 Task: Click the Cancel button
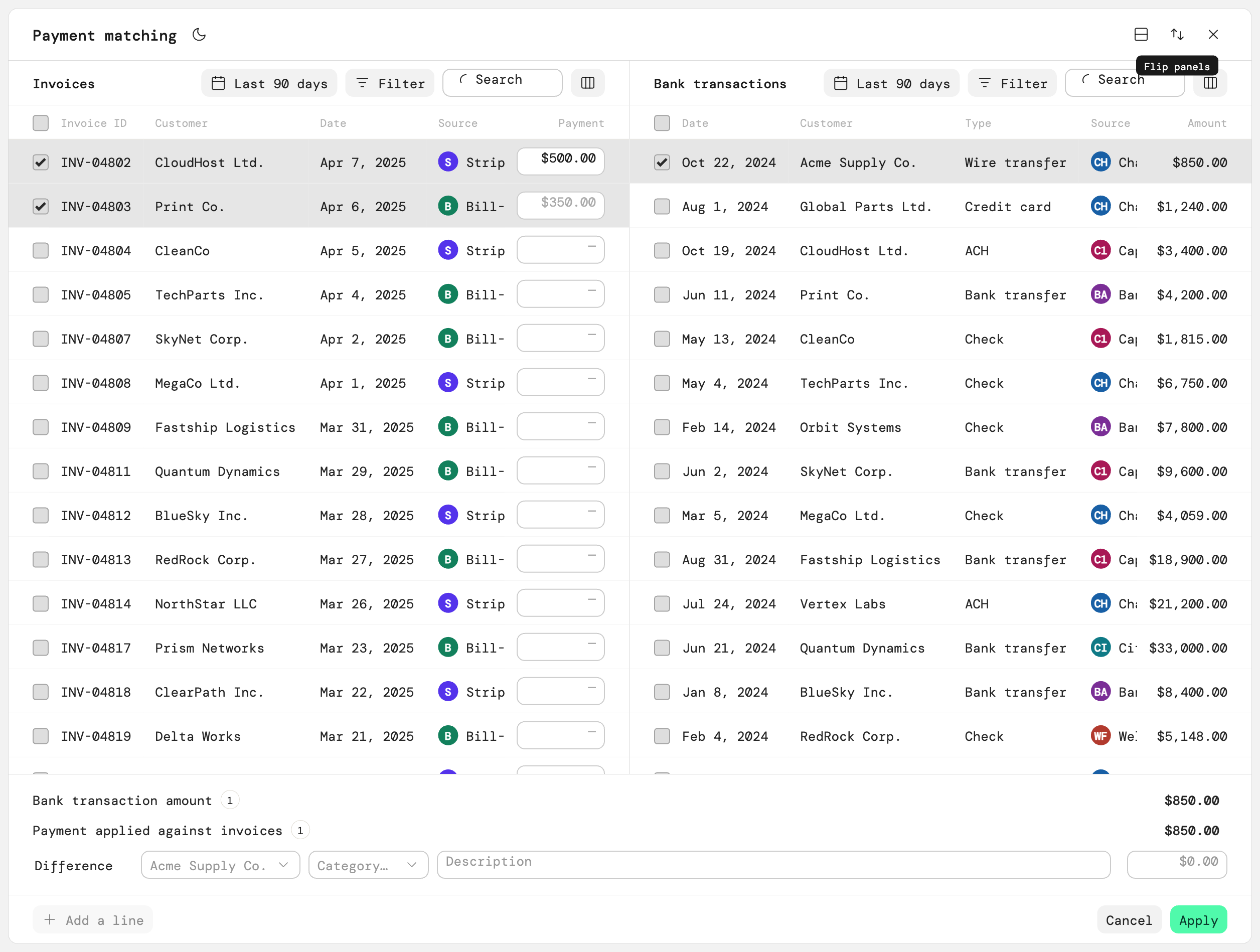(x=1129, y=919)
